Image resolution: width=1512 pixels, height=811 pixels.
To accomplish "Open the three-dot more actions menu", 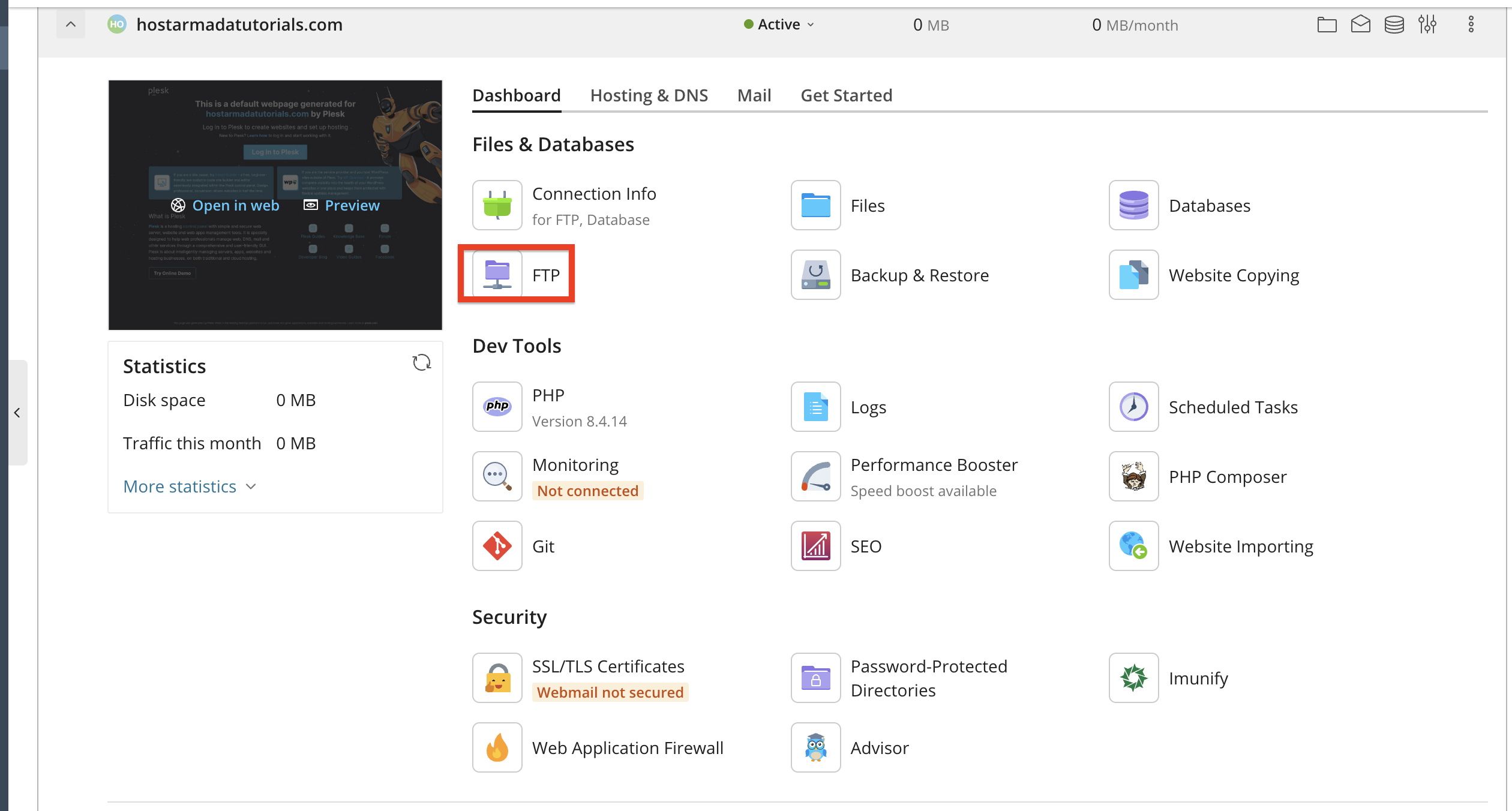I will tap(1471, 25).
